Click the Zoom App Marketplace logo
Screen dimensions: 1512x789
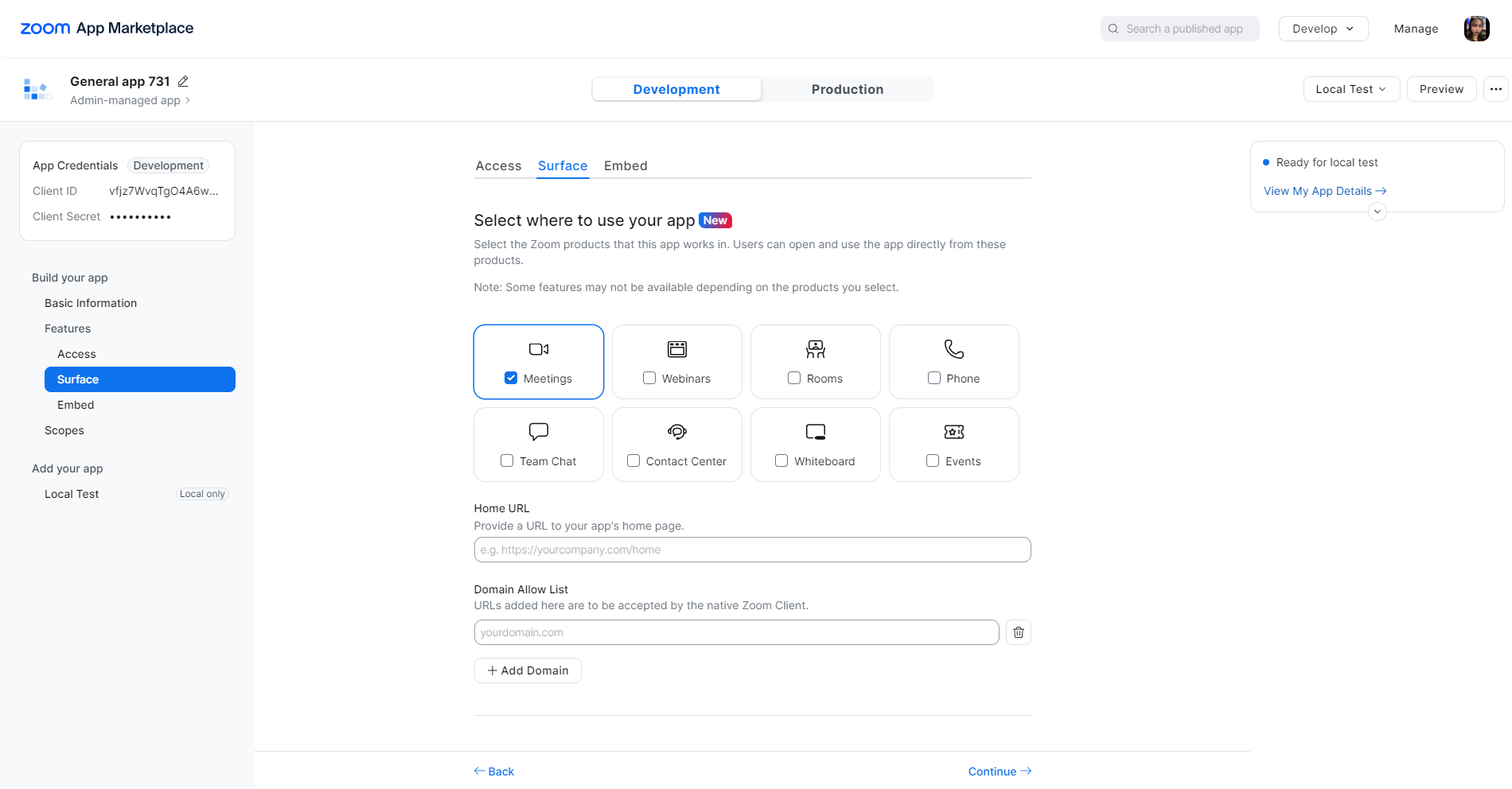click(x=107, y=29)
